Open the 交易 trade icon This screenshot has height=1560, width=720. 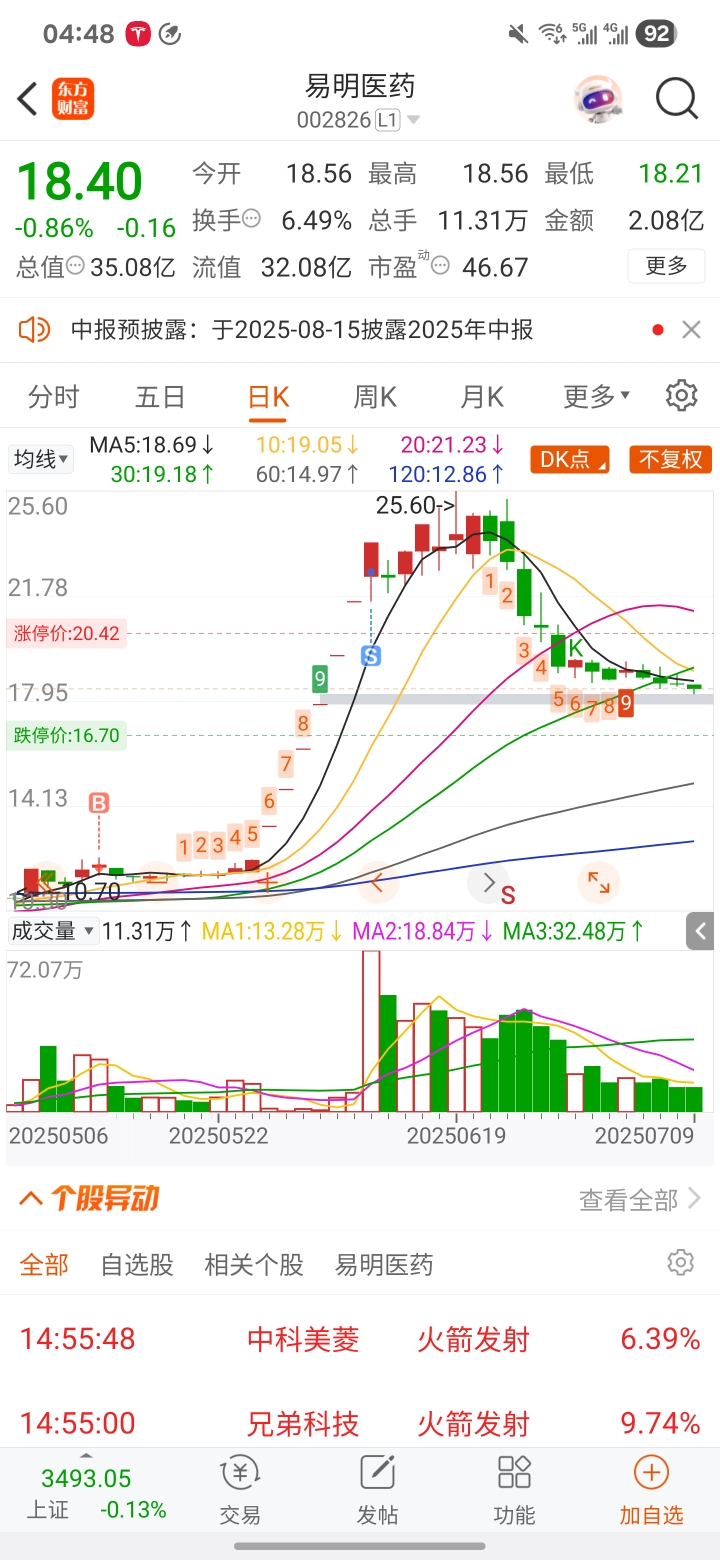[x=240, y=1491]
